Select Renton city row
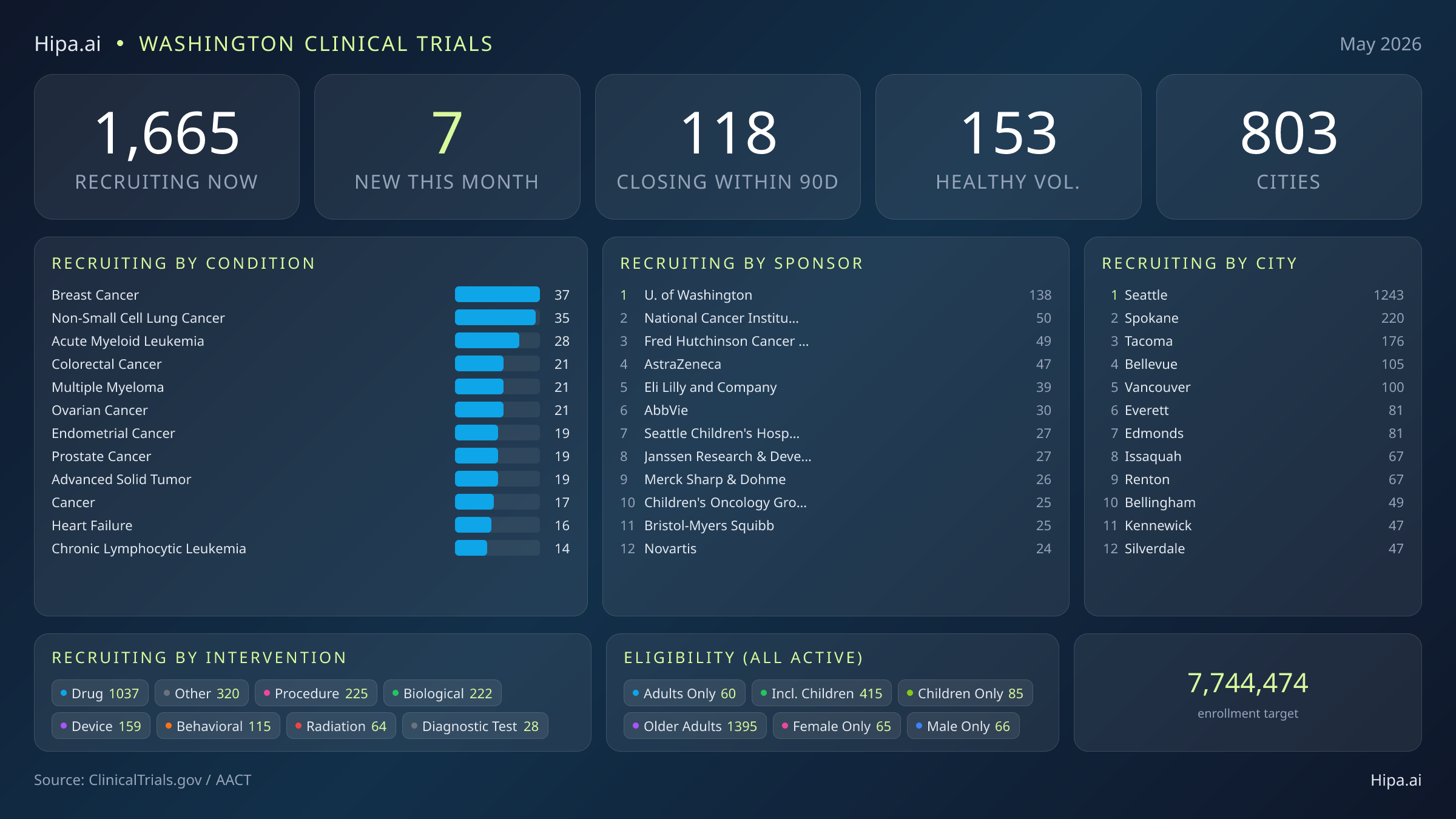 [x=1253, y=479]
